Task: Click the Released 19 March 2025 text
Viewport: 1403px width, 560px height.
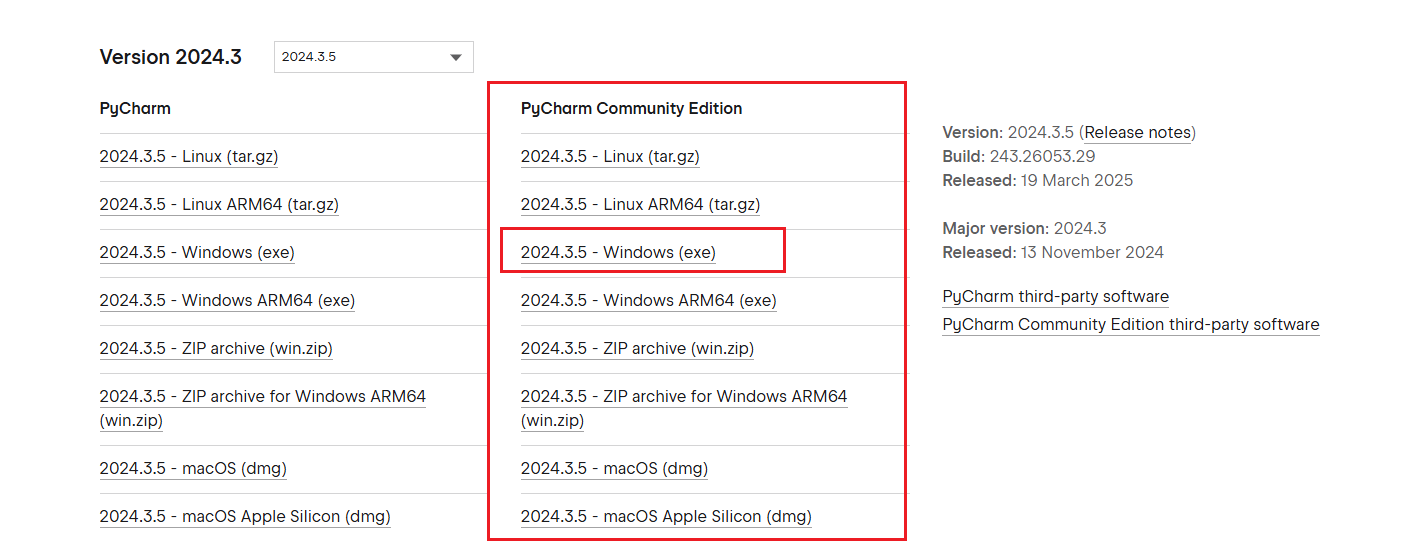Action: click(1038, 181)
